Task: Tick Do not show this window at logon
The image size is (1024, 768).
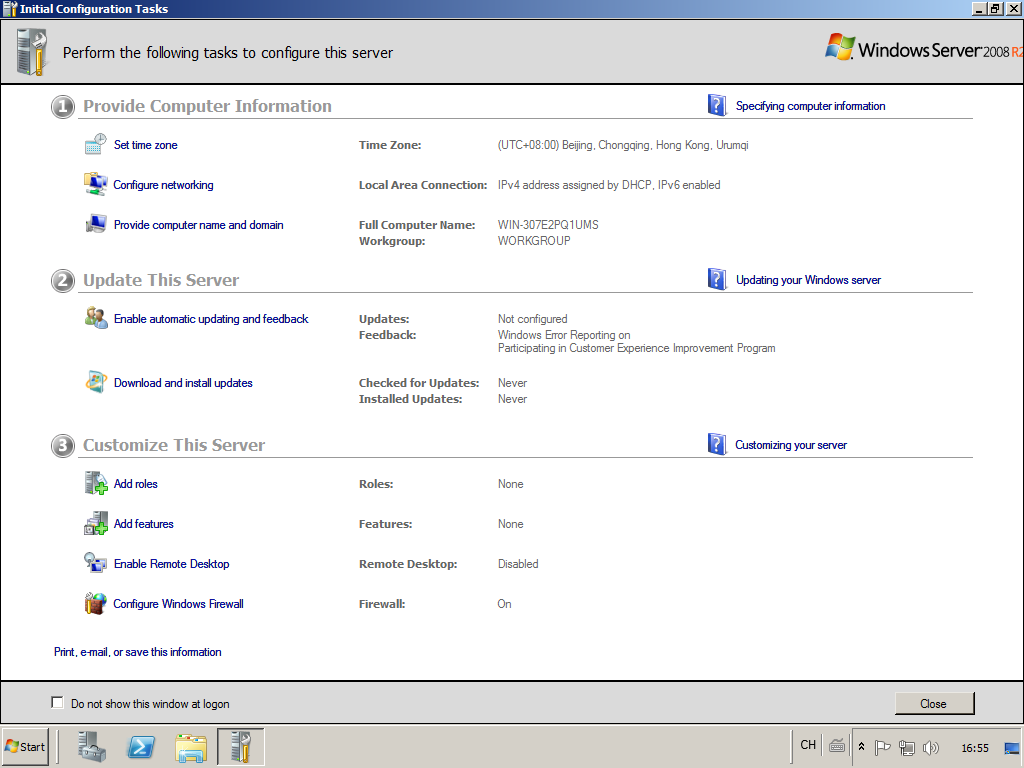Action: coord(57,703)
